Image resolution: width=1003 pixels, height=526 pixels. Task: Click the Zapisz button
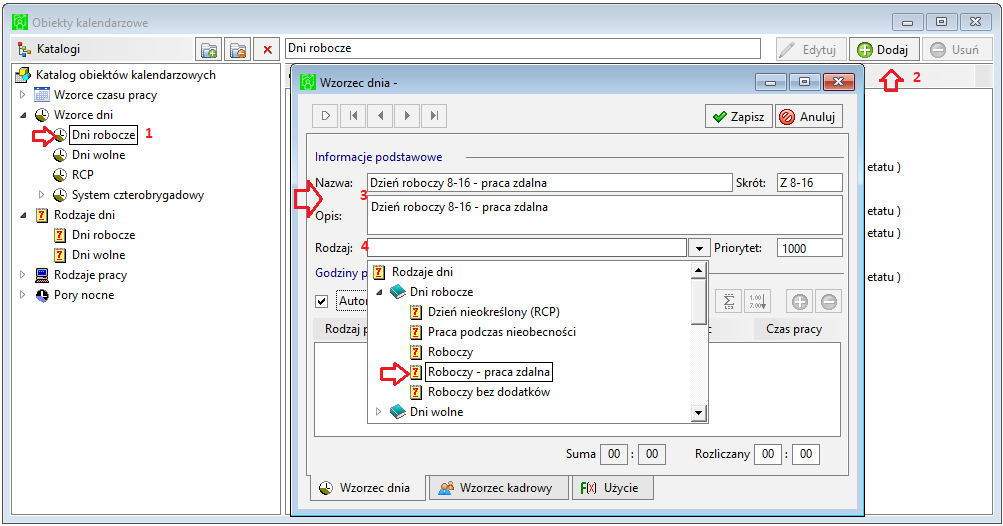pyautogui.click(x=739, y=116)
